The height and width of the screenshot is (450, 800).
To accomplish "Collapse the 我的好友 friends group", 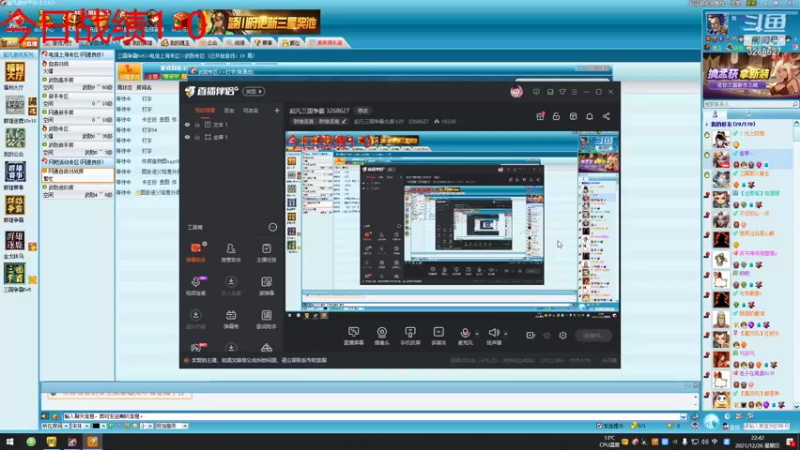I will point(707,124).
